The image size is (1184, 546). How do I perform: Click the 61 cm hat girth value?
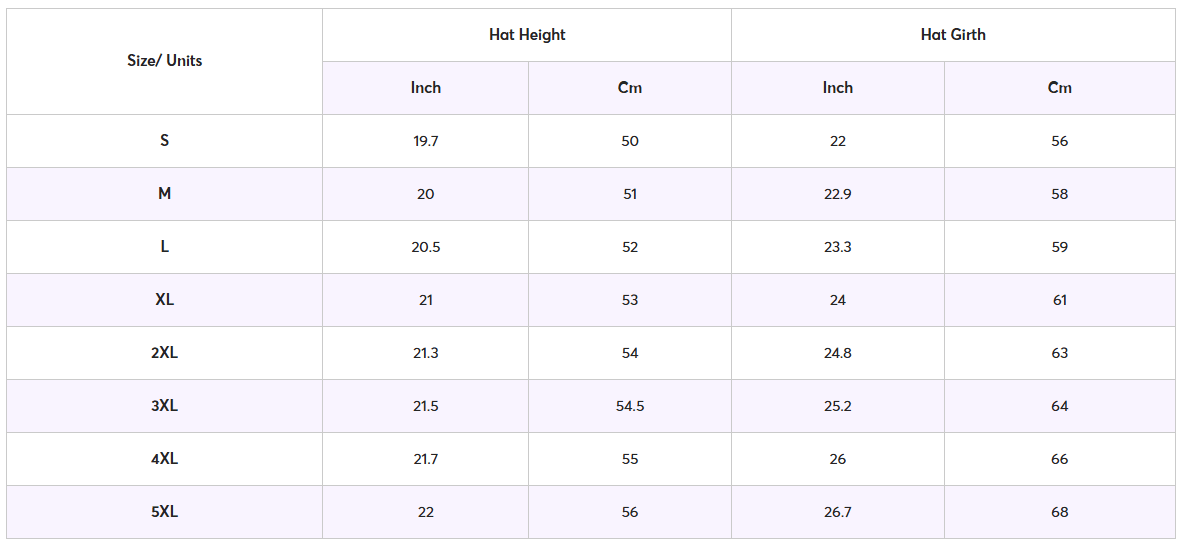[1060, 300]
